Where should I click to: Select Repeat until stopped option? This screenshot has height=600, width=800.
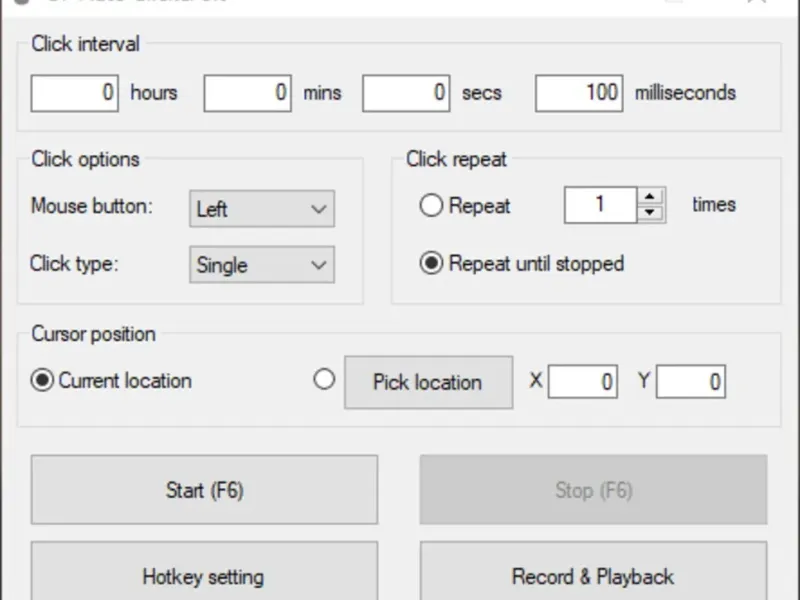[x=431, y=264]
